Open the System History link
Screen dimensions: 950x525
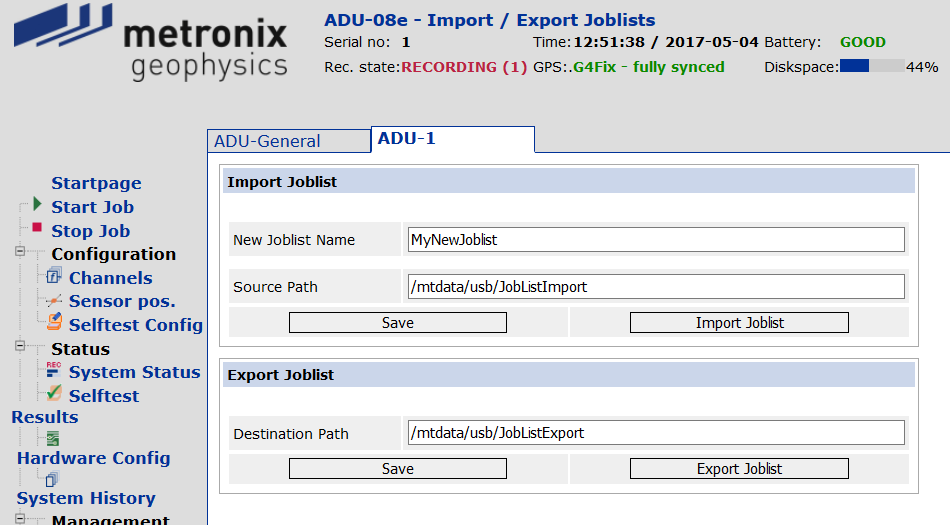pos(86,498)
